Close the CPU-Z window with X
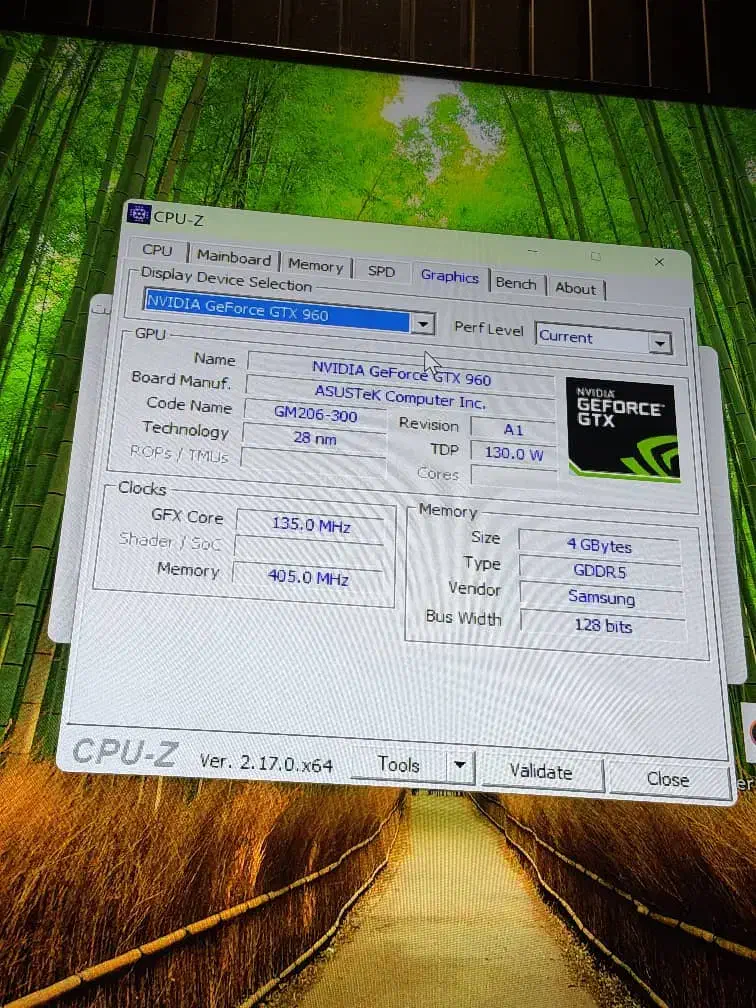This screenshot has height=1008, width=756. tap(659, 262)
